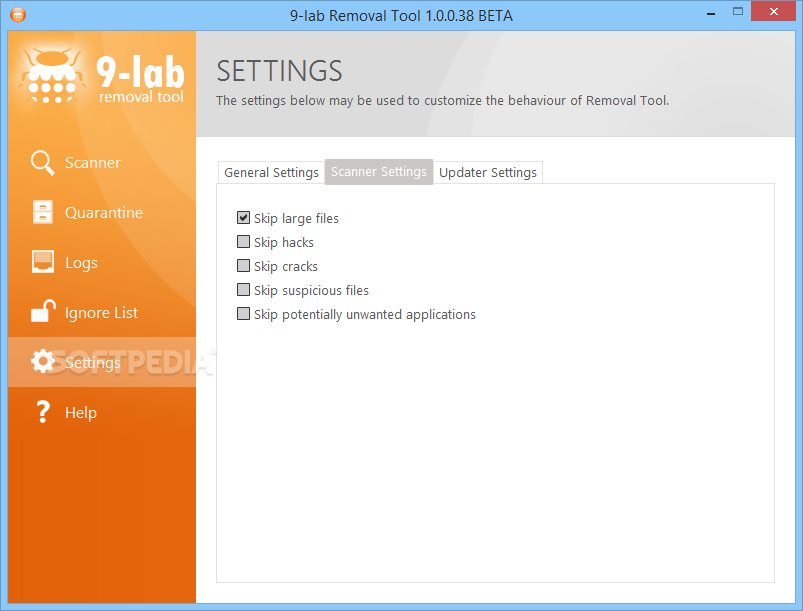
Task: Open the Logs section label
Action: [x=81, y=263]
